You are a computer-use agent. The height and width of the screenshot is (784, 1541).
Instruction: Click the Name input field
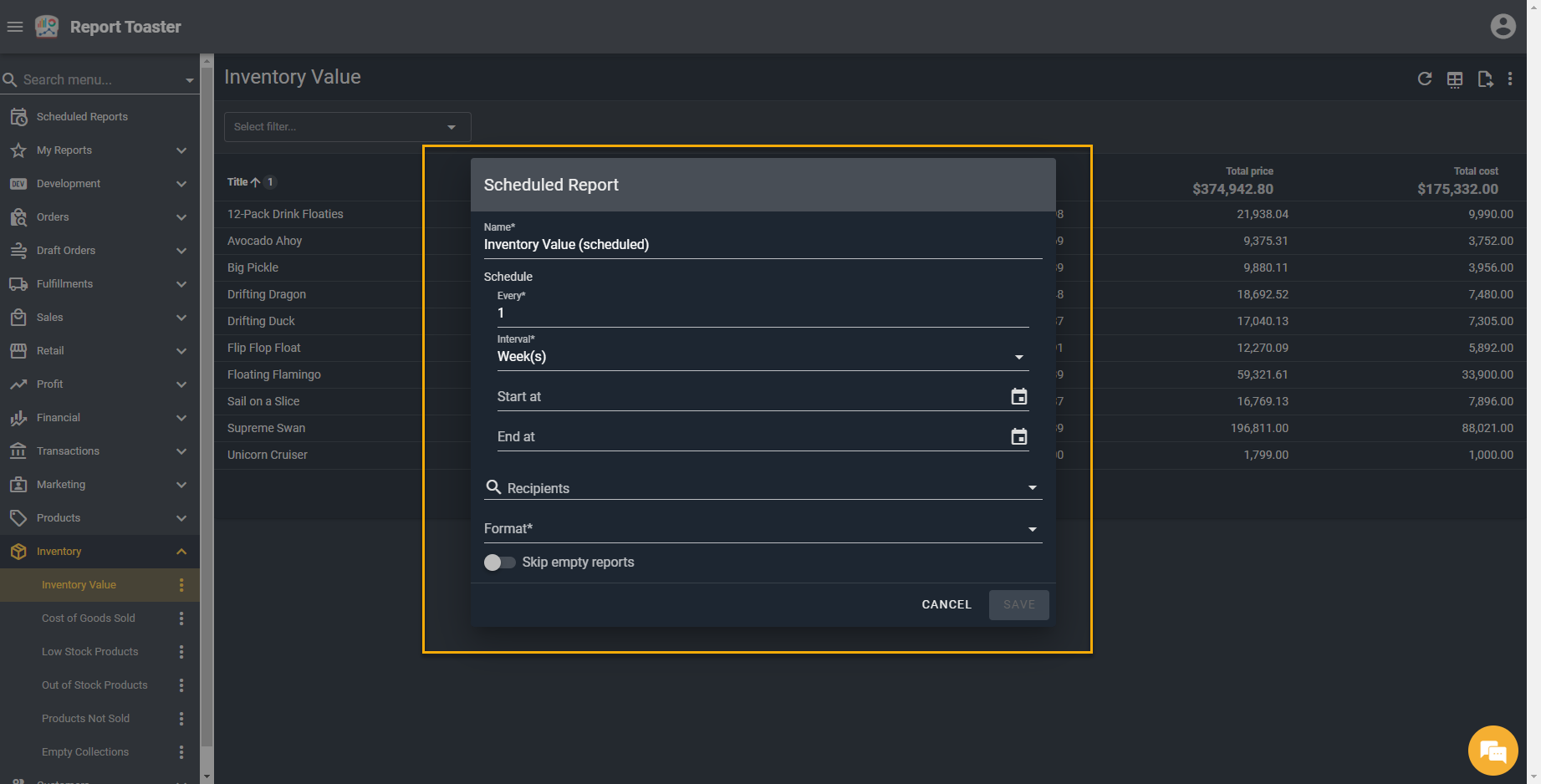pyautogui.click(x=761, y=245)
